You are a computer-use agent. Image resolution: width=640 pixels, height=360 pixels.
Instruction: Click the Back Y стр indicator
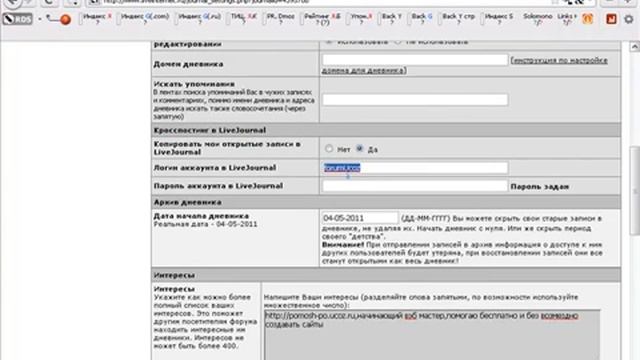click(x=458, y=19)
